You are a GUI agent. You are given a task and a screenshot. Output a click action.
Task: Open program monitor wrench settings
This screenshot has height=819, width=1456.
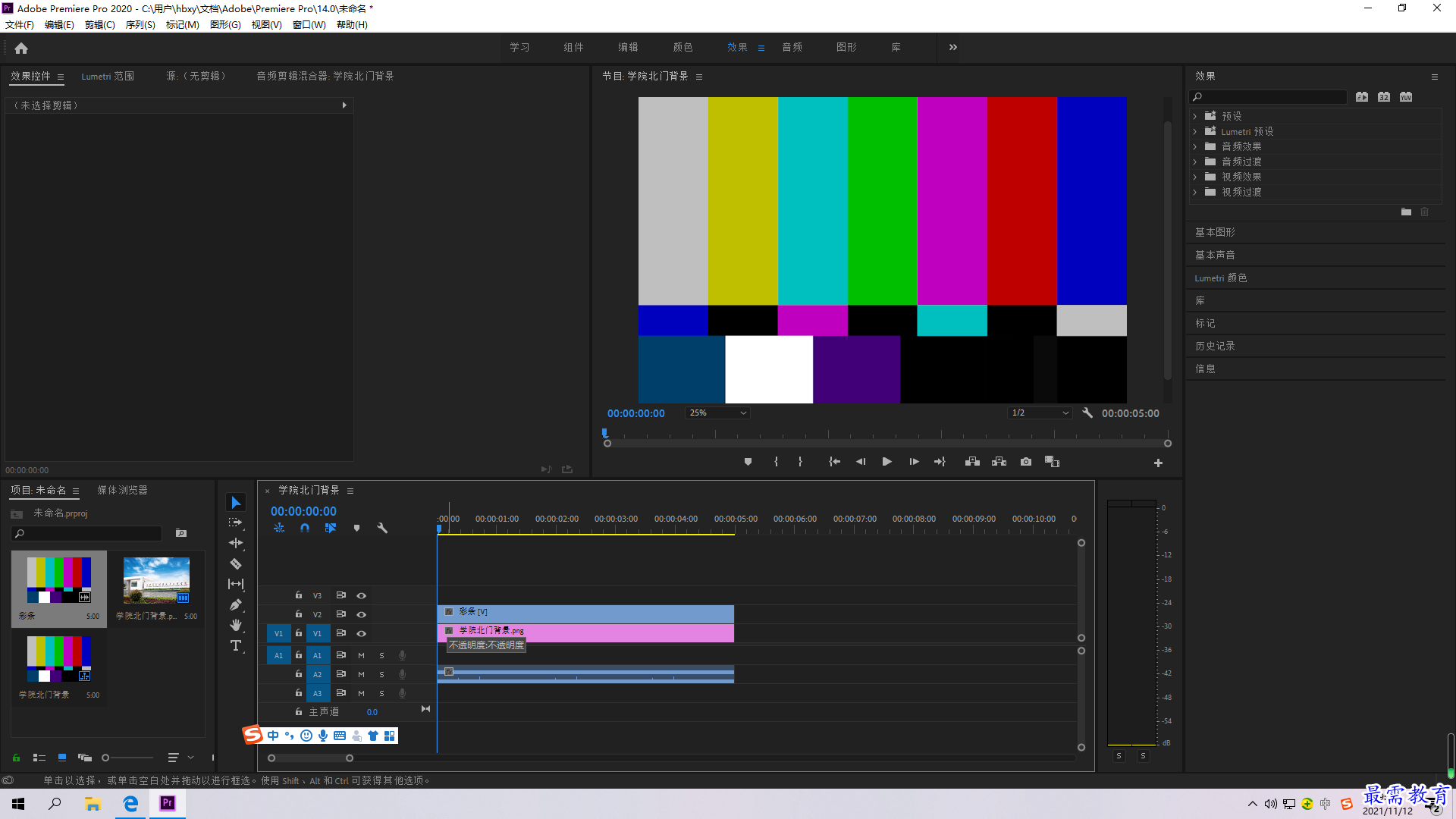(1087, 413)
